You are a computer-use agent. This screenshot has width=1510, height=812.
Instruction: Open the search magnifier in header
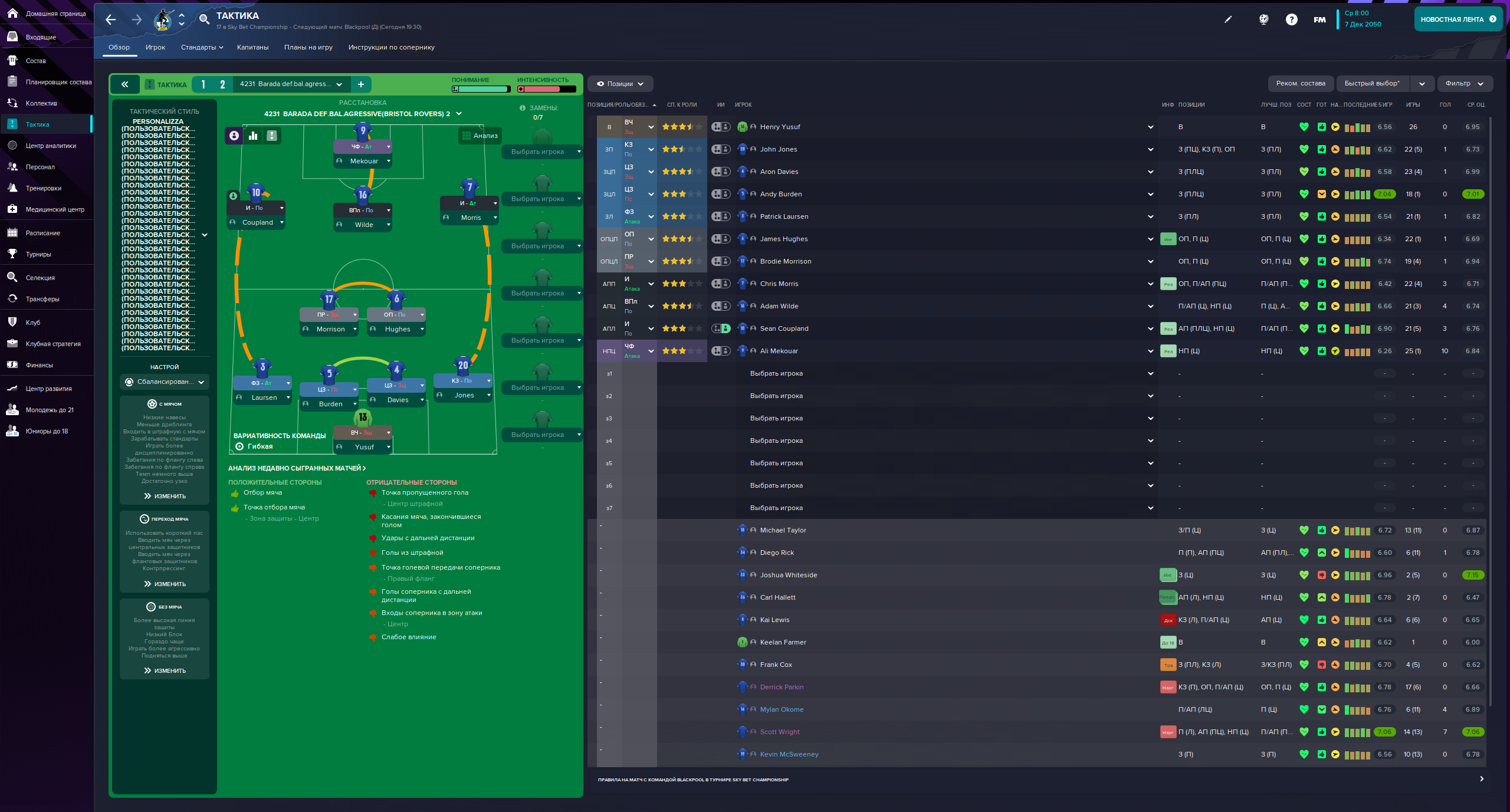204,19
